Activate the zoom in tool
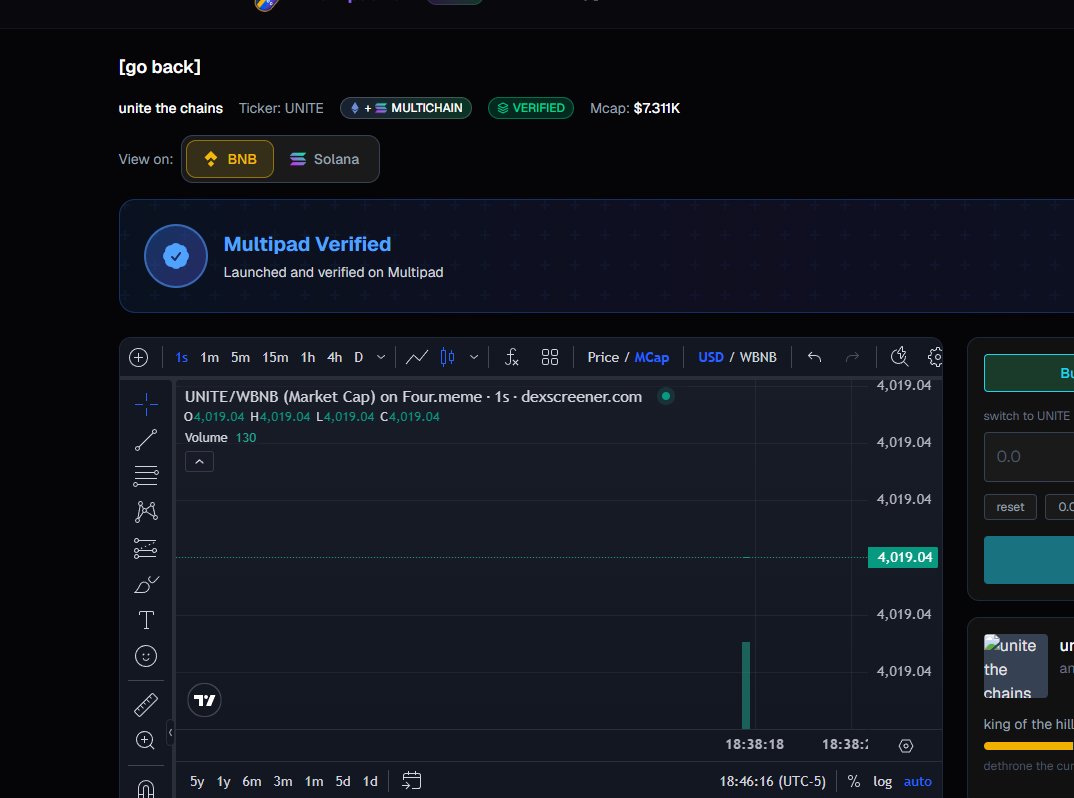This screenshot has width=1074, height=798. point(146,740)
